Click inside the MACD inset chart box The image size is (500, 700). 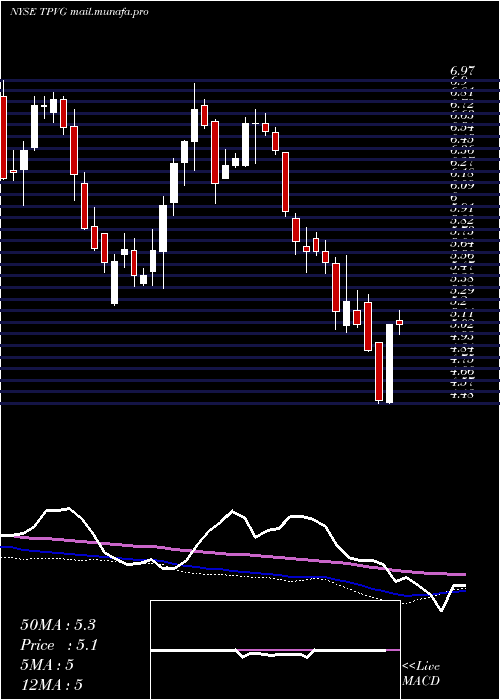click(x=275, y=650)
